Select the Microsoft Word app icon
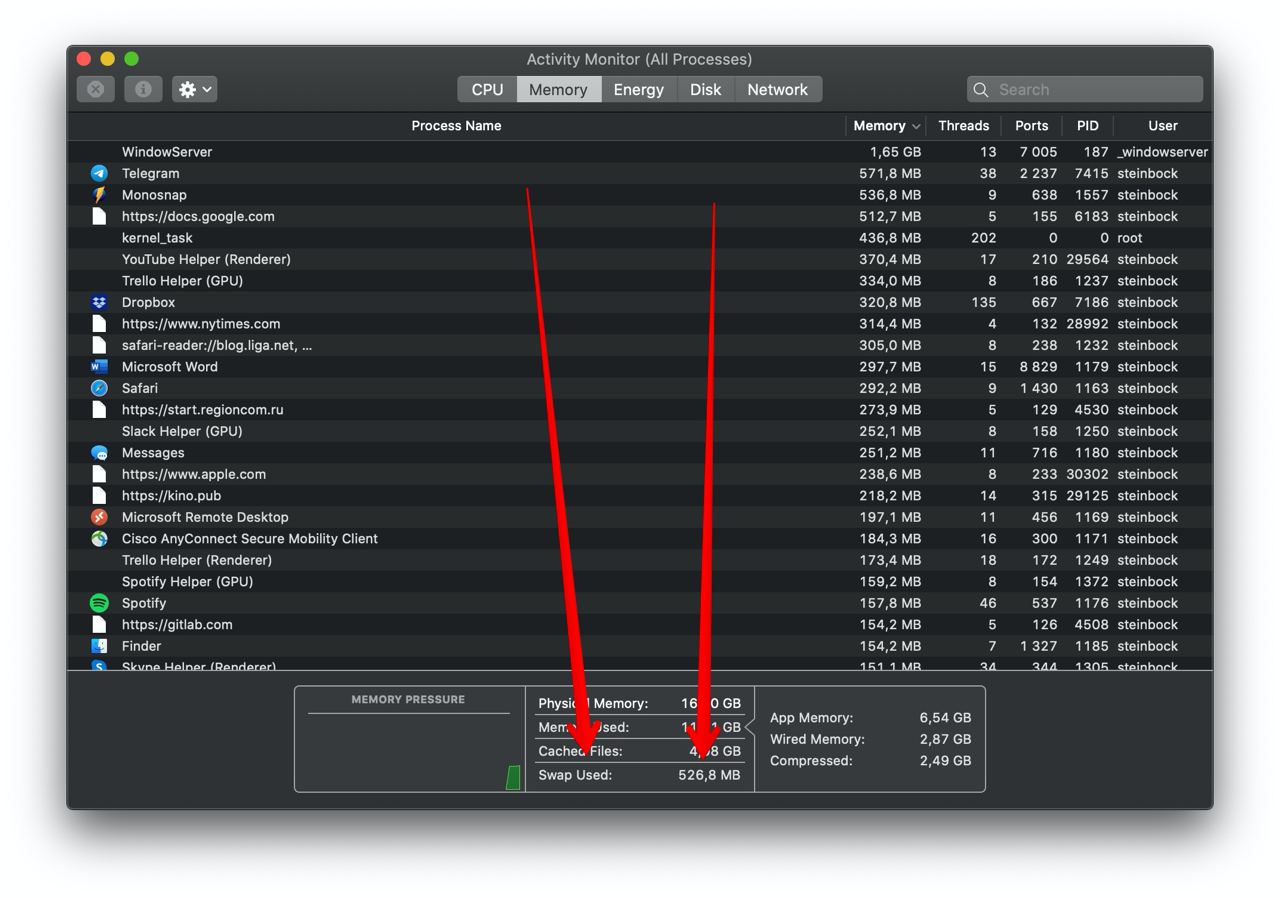 99,367
